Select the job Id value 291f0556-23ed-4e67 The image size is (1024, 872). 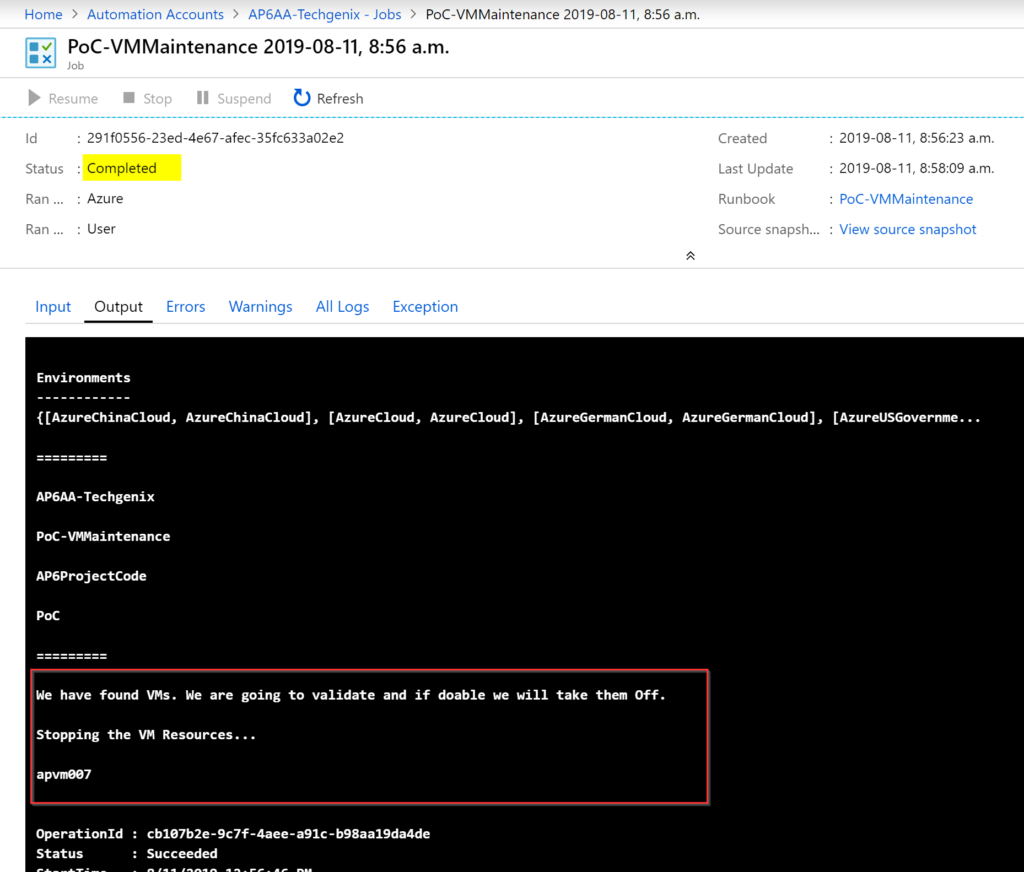point(216,138)
